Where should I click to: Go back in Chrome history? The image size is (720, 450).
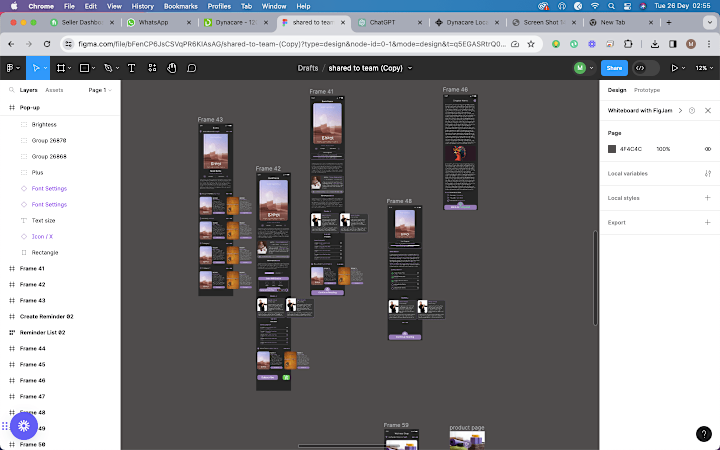[11, 44]
